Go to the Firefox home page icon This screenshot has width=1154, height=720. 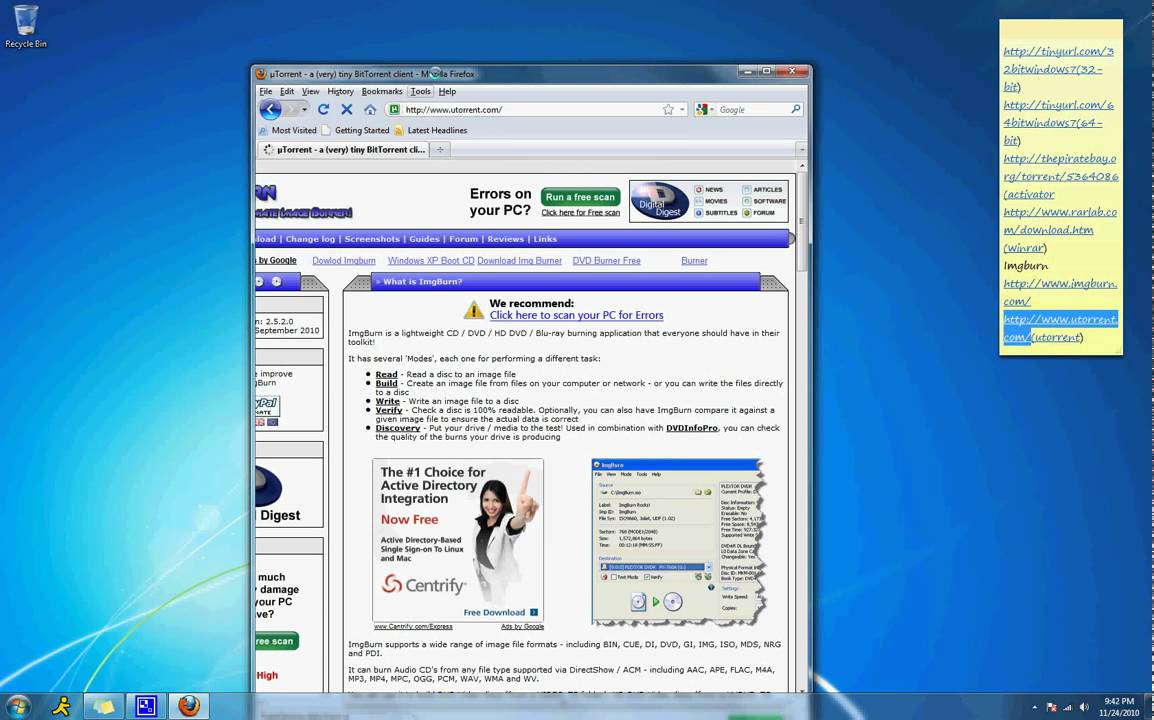[369, 109]
